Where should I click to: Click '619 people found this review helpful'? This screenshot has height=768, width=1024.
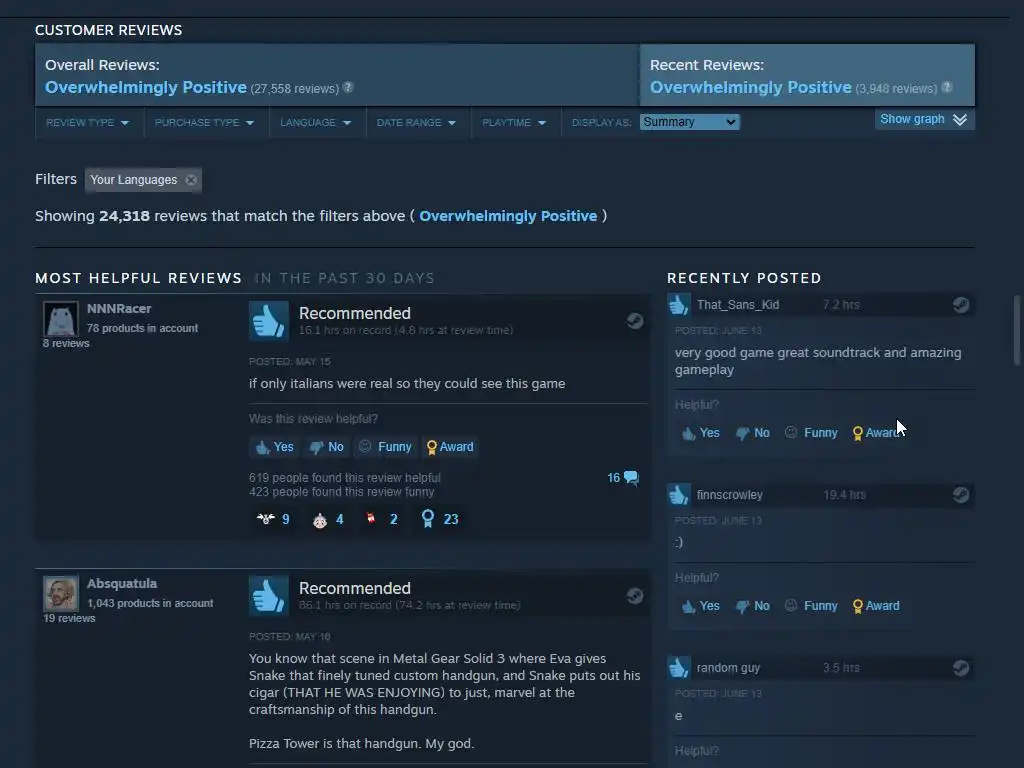(x=345, y=478)
